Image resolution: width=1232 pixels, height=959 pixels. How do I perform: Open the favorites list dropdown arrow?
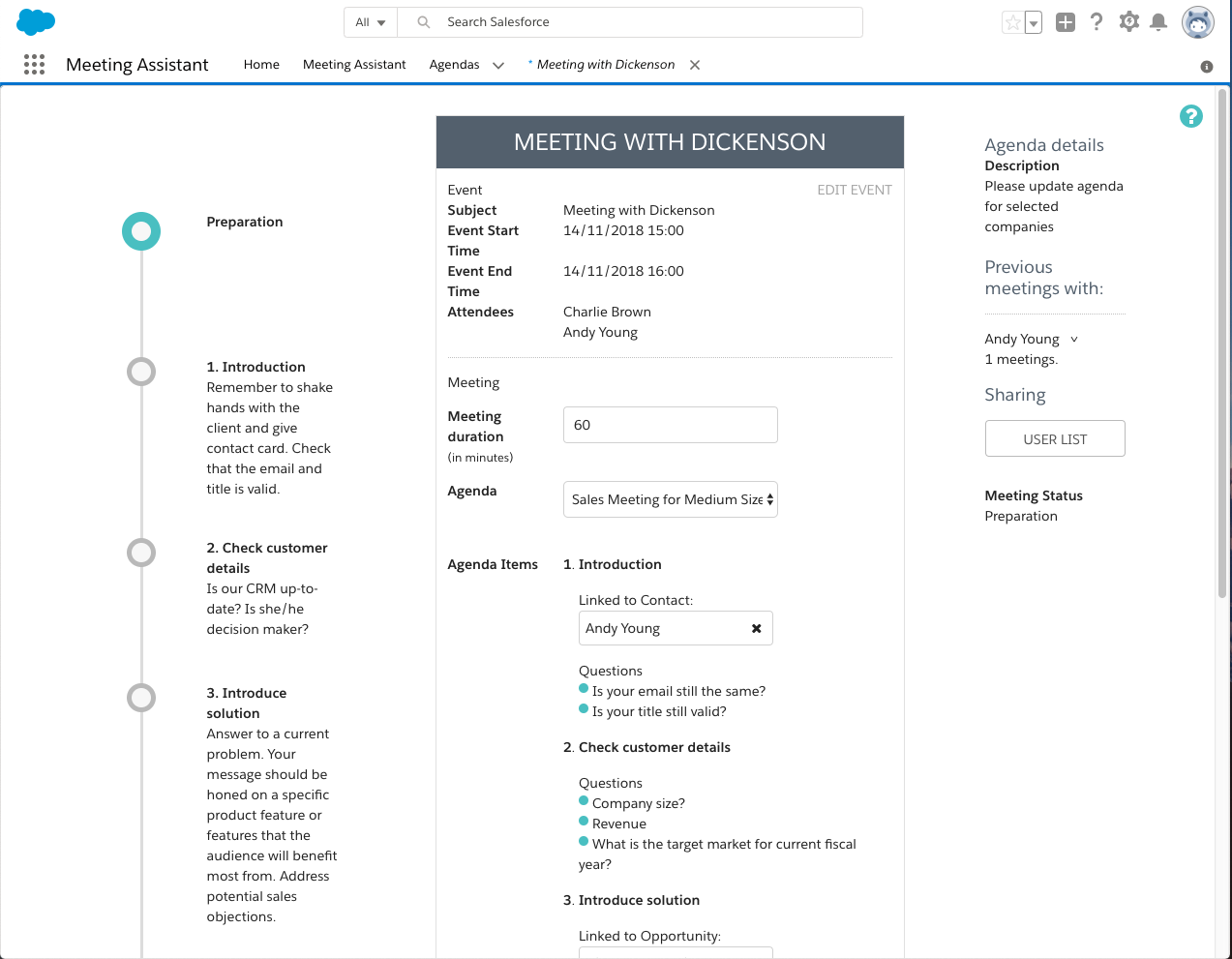pyautogui.click(x=1034, y=22)
